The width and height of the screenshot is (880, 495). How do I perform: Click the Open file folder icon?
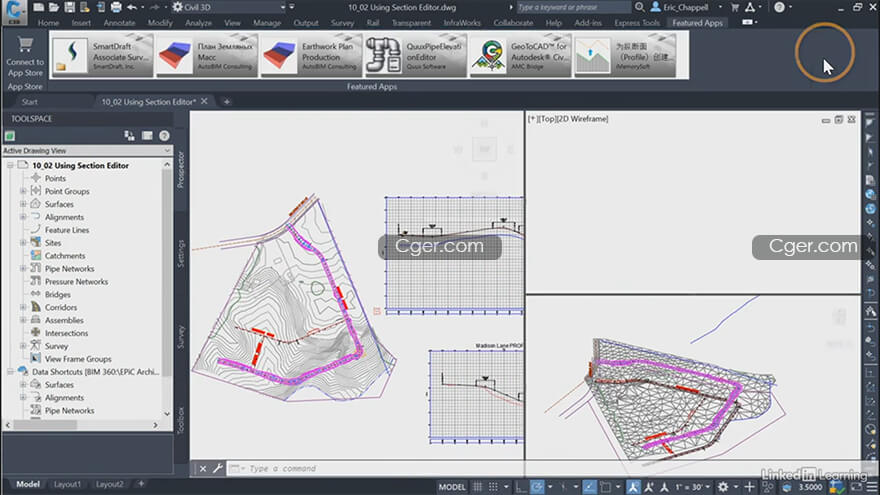click(x=53, y=7)
